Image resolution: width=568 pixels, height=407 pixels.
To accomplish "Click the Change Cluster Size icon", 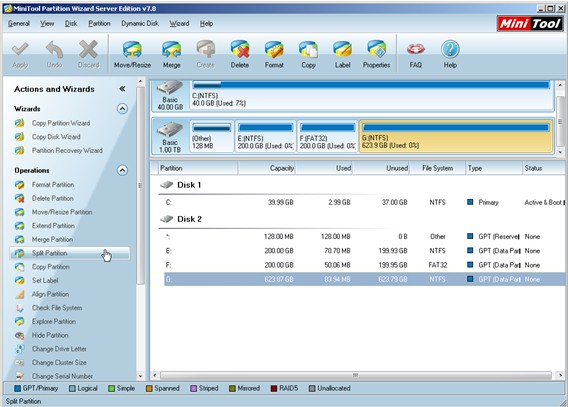I will [20, 362].
